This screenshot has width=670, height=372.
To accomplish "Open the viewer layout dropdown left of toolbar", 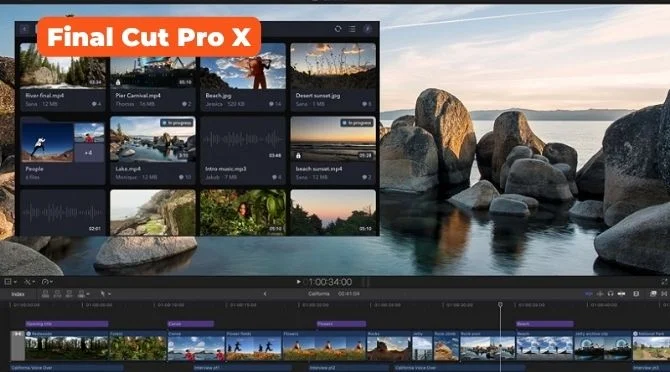I will point(10,282).
